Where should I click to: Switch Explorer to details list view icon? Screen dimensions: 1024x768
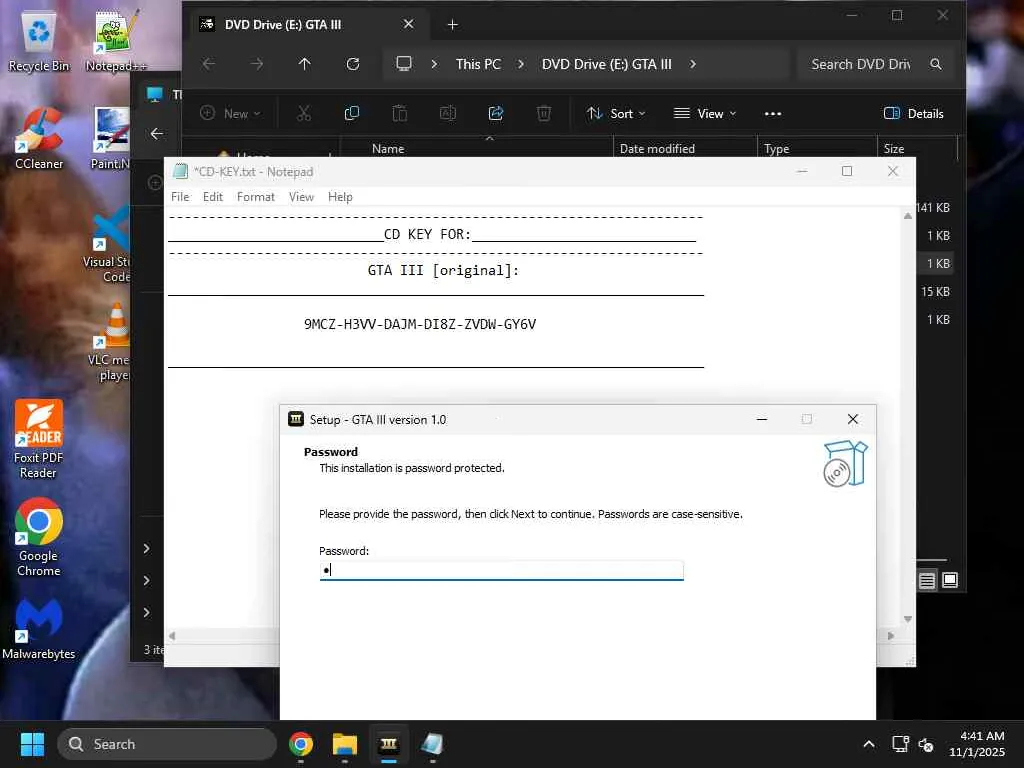coord(927,580)
